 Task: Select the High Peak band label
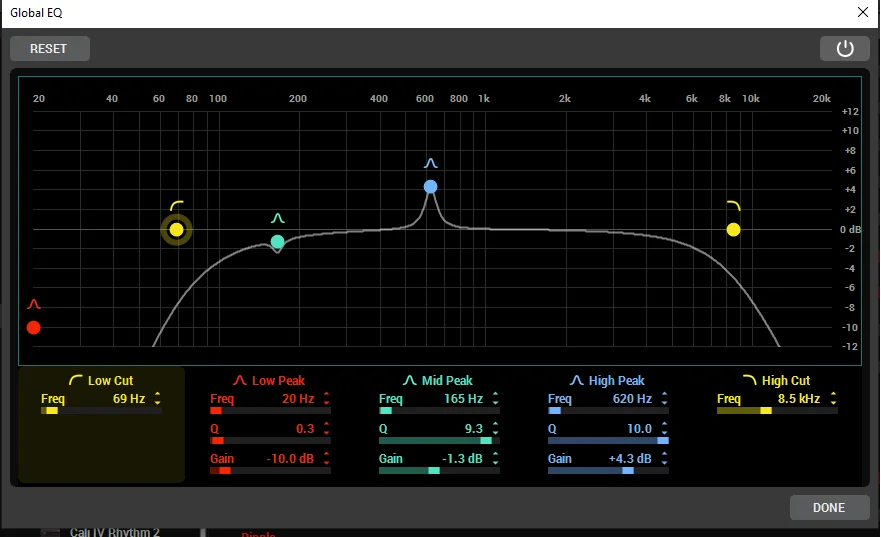click(x=616, y=380)
